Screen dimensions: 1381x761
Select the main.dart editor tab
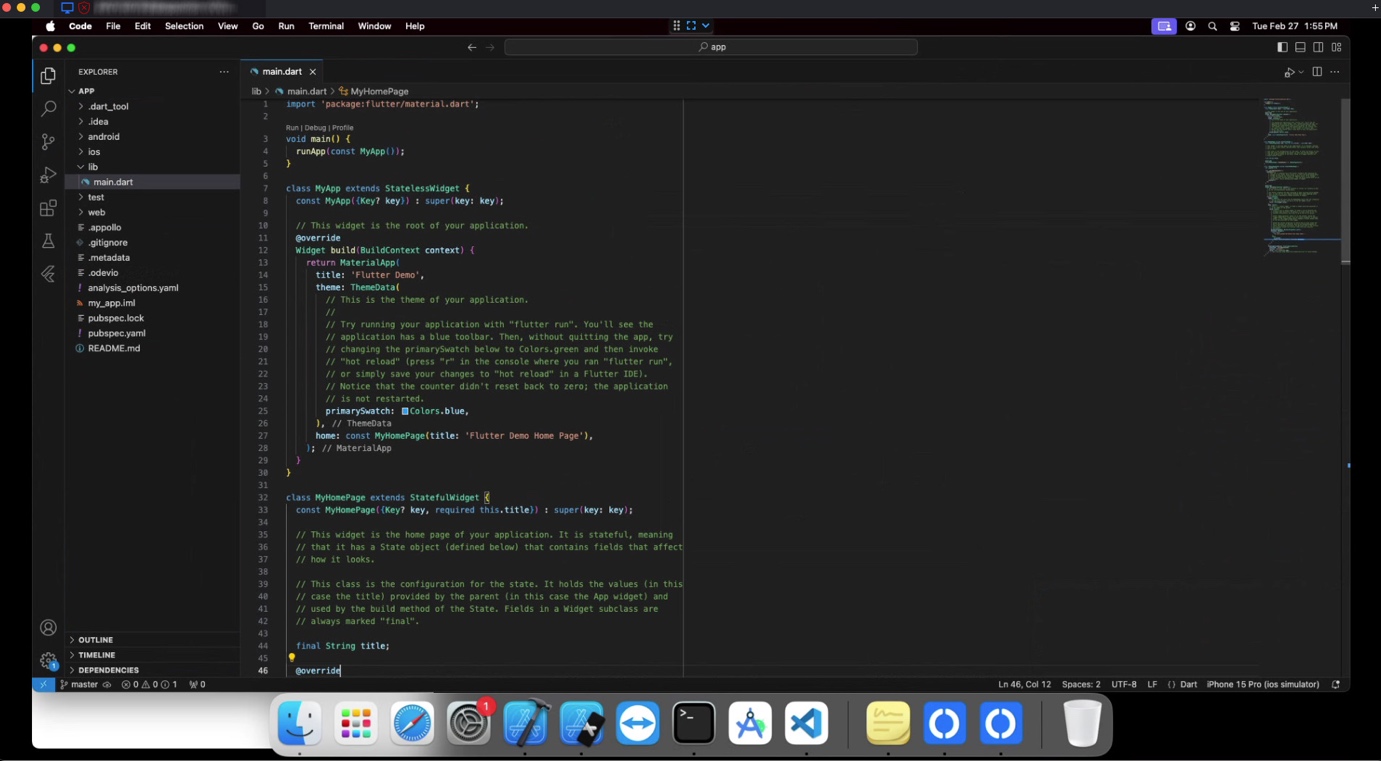click(281, 72)
